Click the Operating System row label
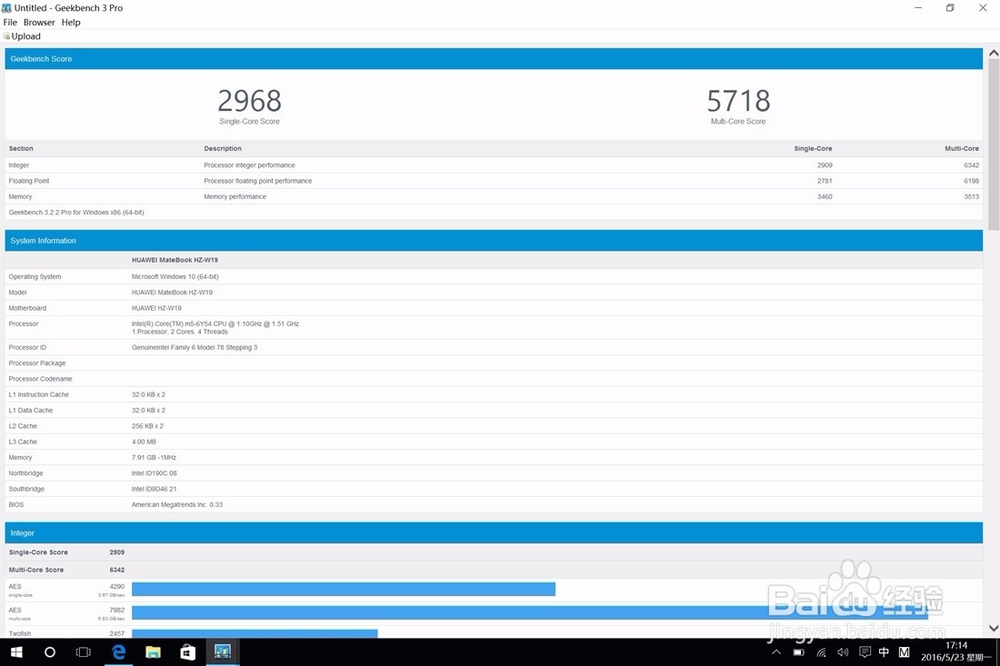This screenshot has width=1000, height=666. coord(35,277)
